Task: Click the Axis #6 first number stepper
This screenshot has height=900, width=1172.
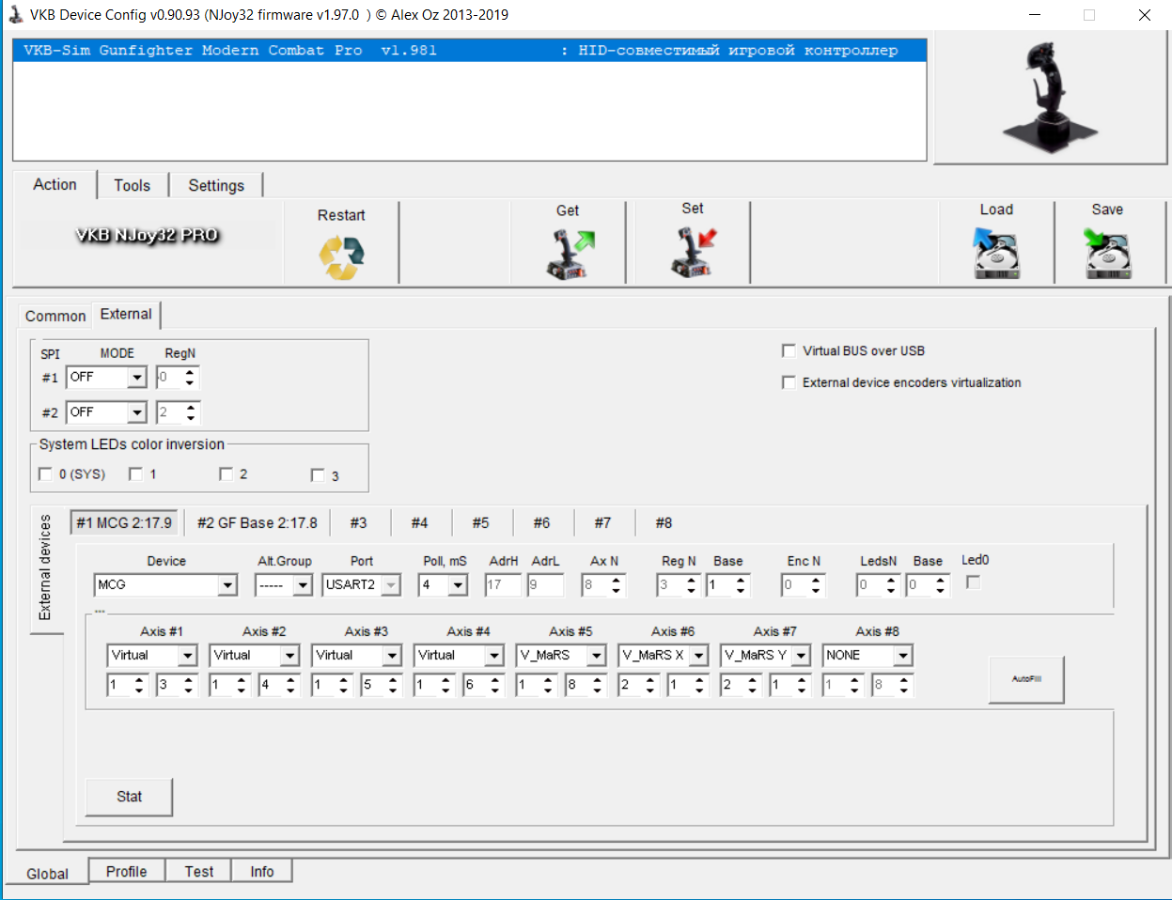Action: [638, 685]
